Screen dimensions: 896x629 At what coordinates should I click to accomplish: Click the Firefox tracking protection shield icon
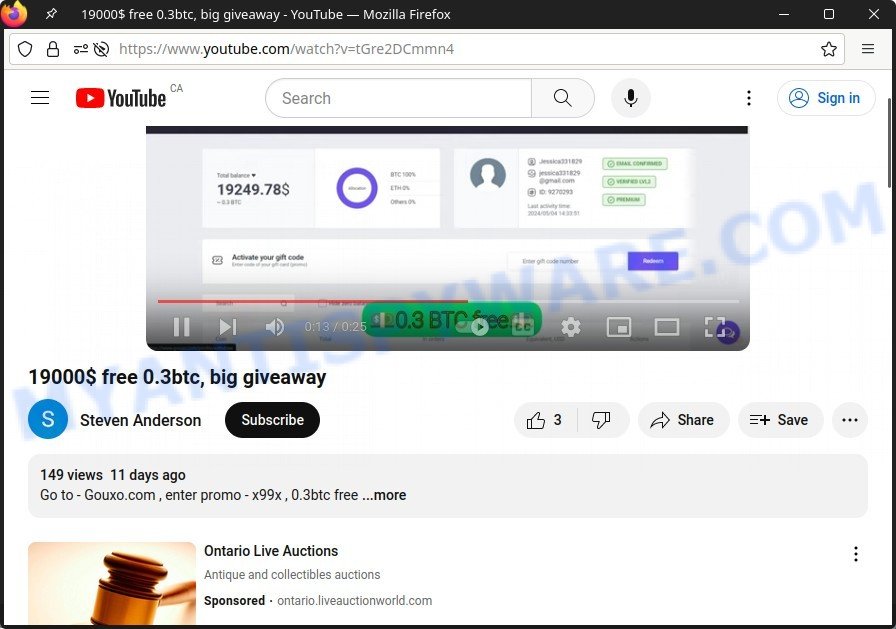[x=25, y=49]
